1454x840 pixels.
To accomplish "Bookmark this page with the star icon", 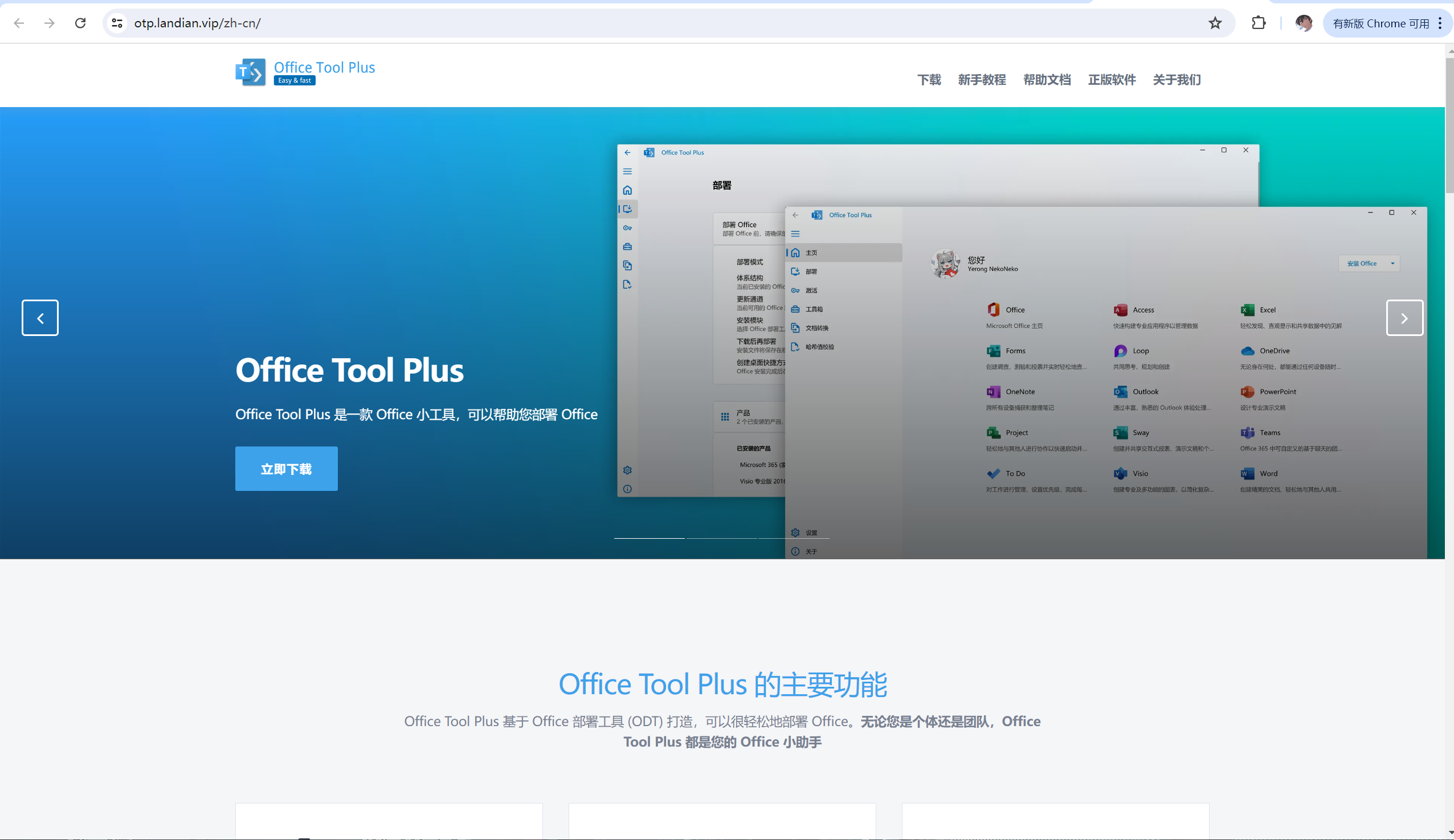I will [x=1215, y=23].
